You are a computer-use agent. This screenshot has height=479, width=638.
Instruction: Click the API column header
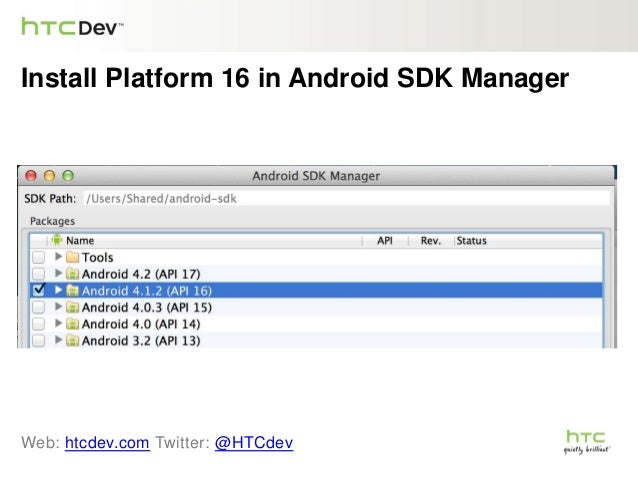point(385,241)
